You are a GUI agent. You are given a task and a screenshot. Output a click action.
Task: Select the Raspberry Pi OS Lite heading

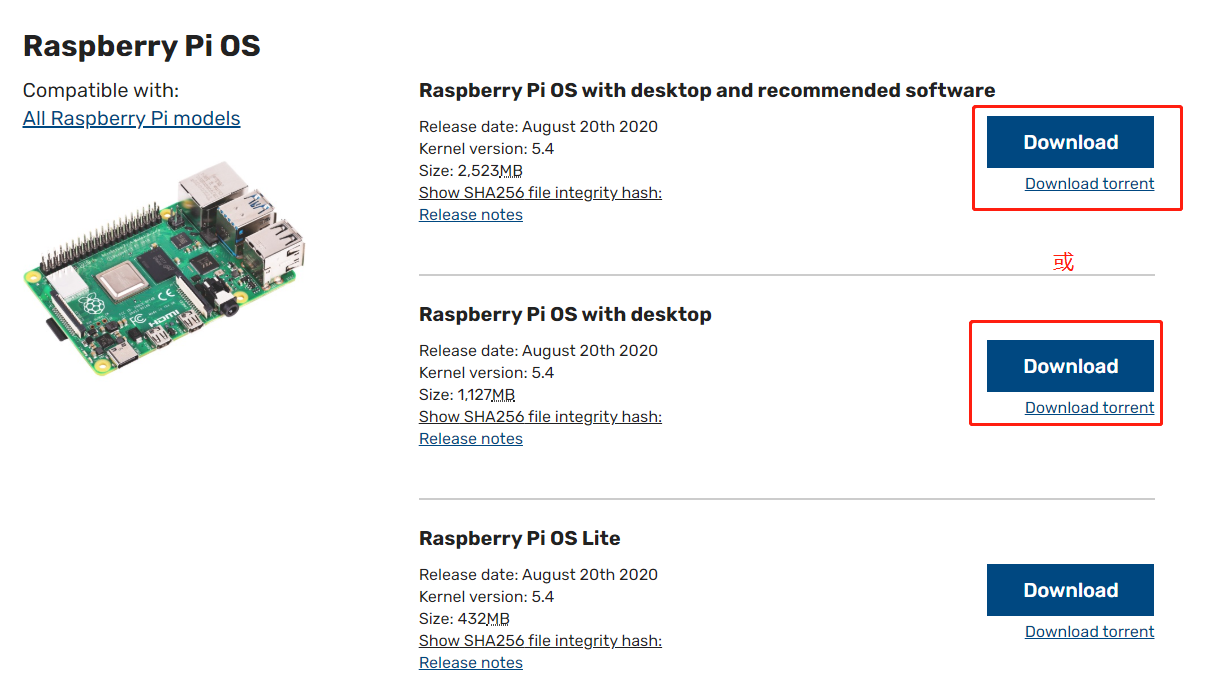point(519,538)
